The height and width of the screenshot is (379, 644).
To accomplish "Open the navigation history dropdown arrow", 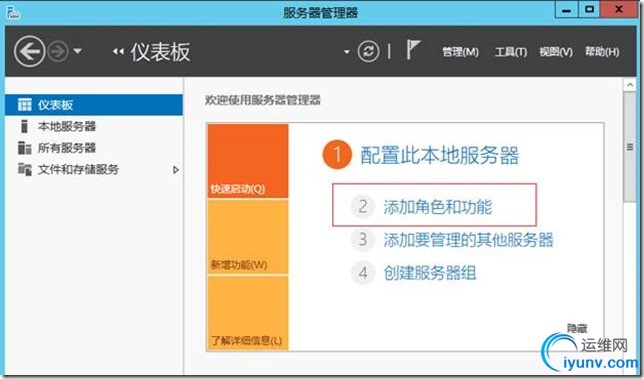I will tap(78, 52).
